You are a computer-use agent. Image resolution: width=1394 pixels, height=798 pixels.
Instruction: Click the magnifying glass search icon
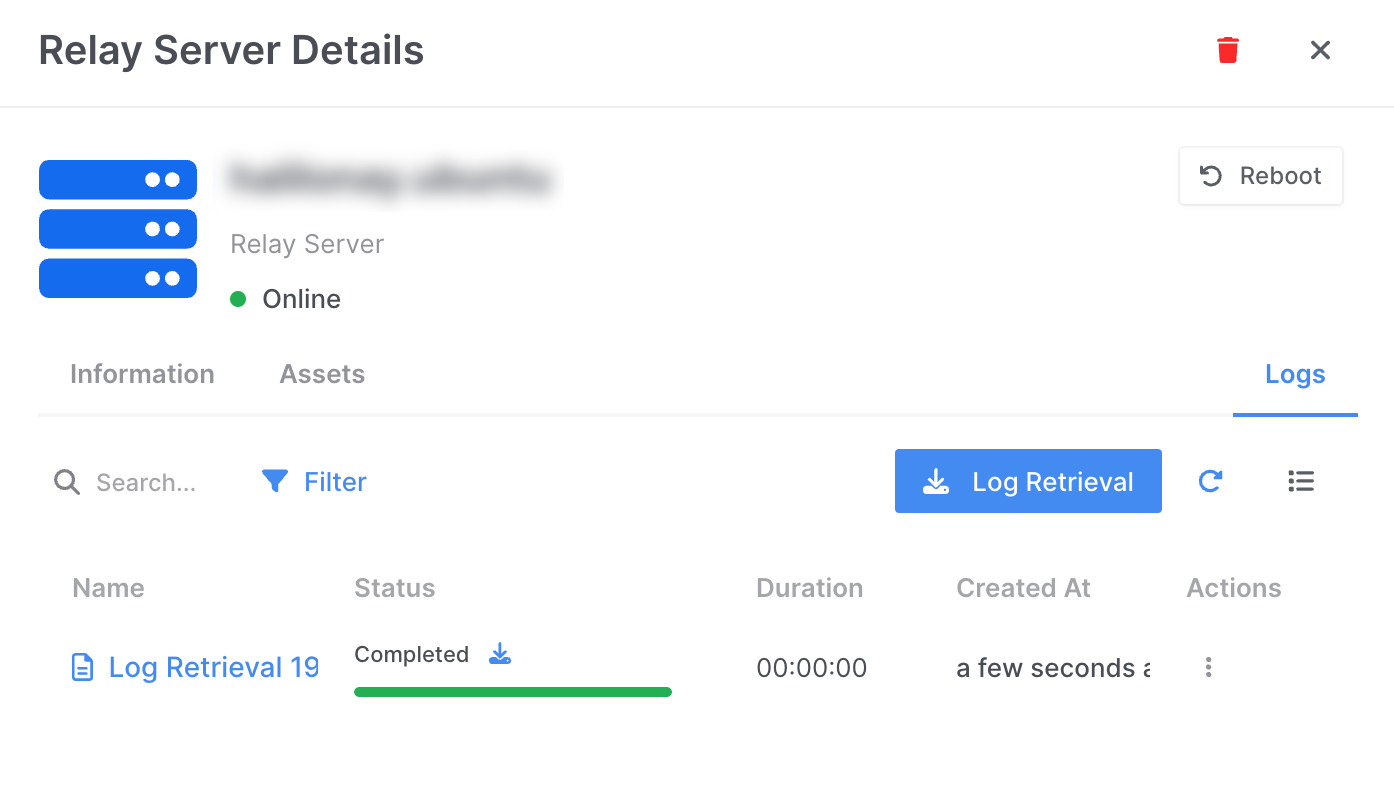[67, 483]
